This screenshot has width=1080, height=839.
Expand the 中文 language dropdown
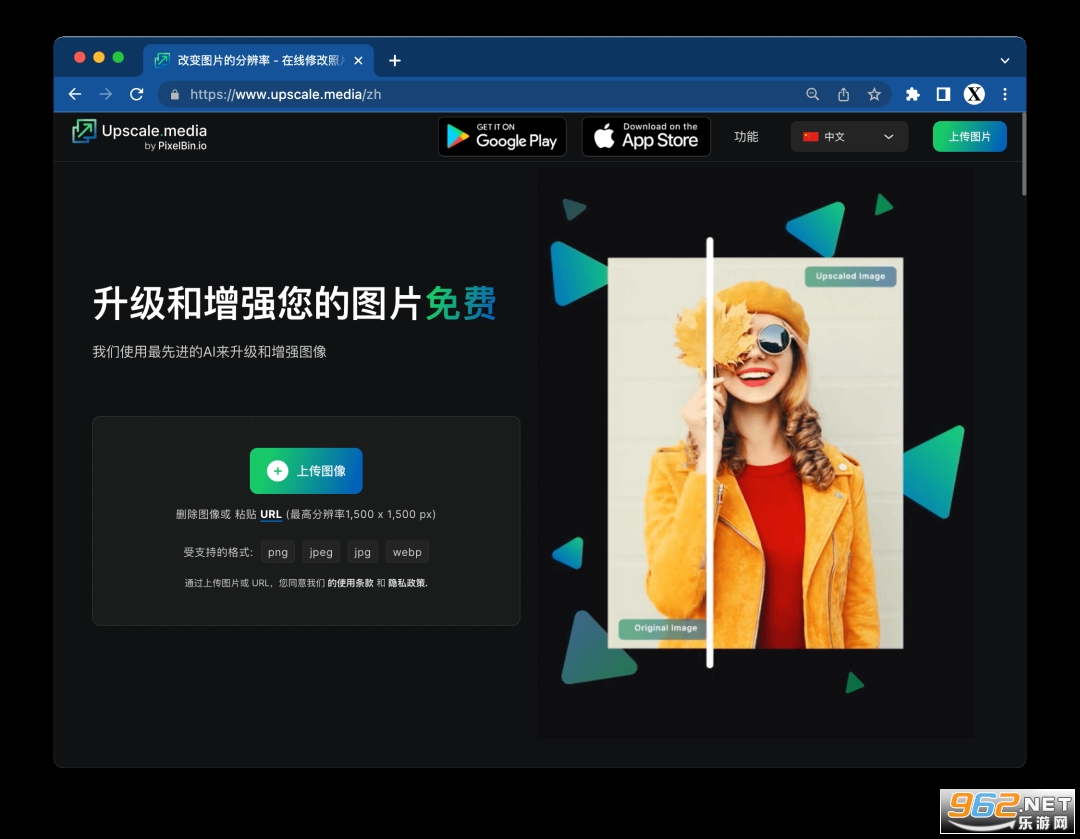(x=849, y=137)
